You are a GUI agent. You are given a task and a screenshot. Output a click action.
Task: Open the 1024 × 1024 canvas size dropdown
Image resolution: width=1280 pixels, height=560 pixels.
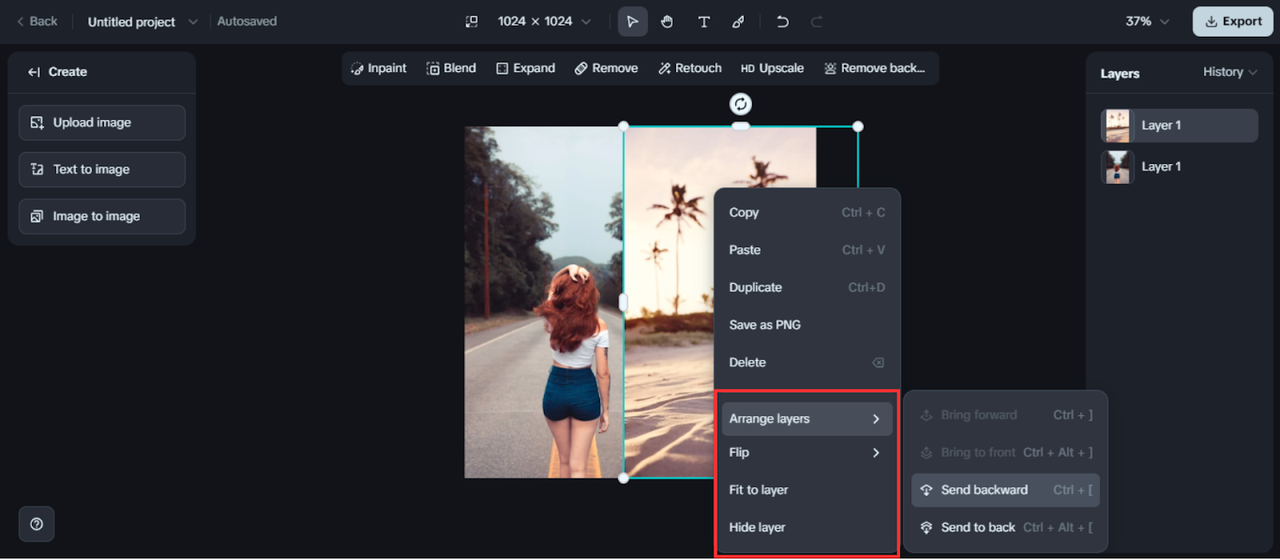pos(544,21)
